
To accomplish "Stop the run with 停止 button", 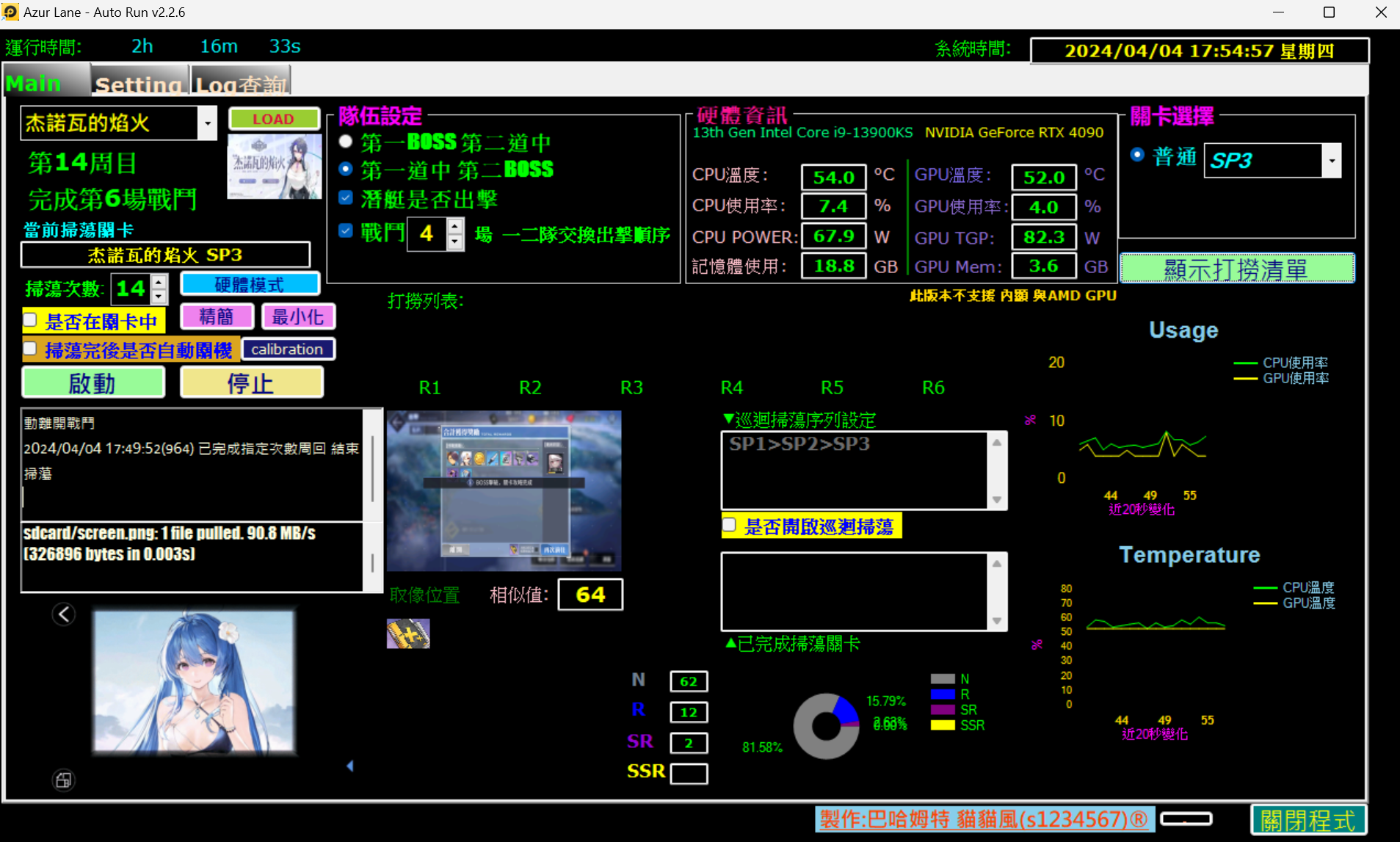I will coord(252,382).
